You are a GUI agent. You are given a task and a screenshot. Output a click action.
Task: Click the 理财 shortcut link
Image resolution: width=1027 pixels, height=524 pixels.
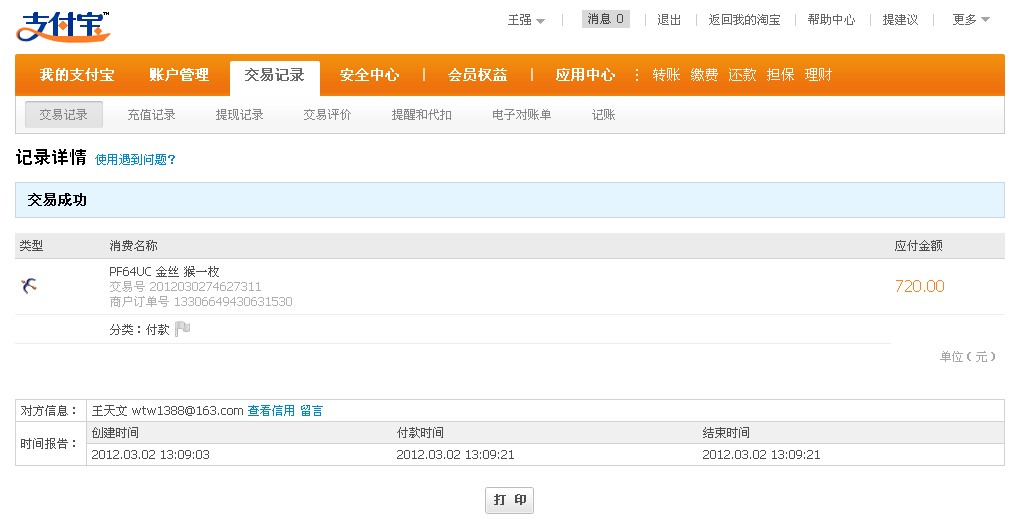pyautogui.click(x=818, y=75)
